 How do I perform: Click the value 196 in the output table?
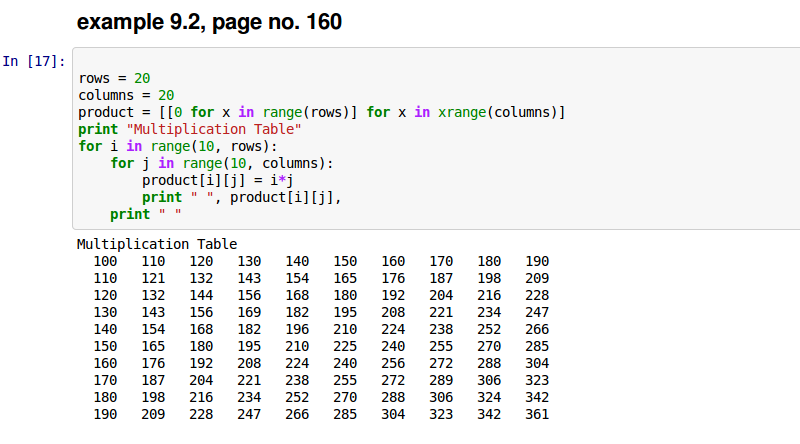297,329
